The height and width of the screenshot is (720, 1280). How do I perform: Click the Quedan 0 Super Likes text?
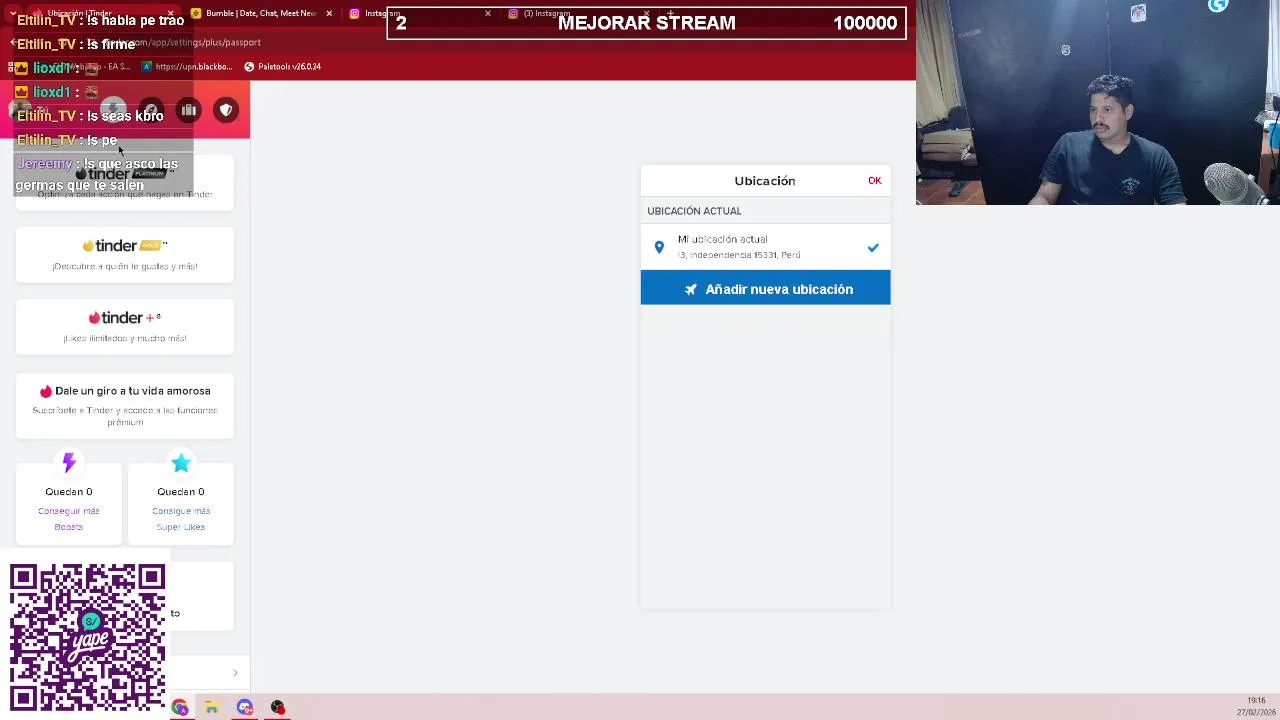181,492
